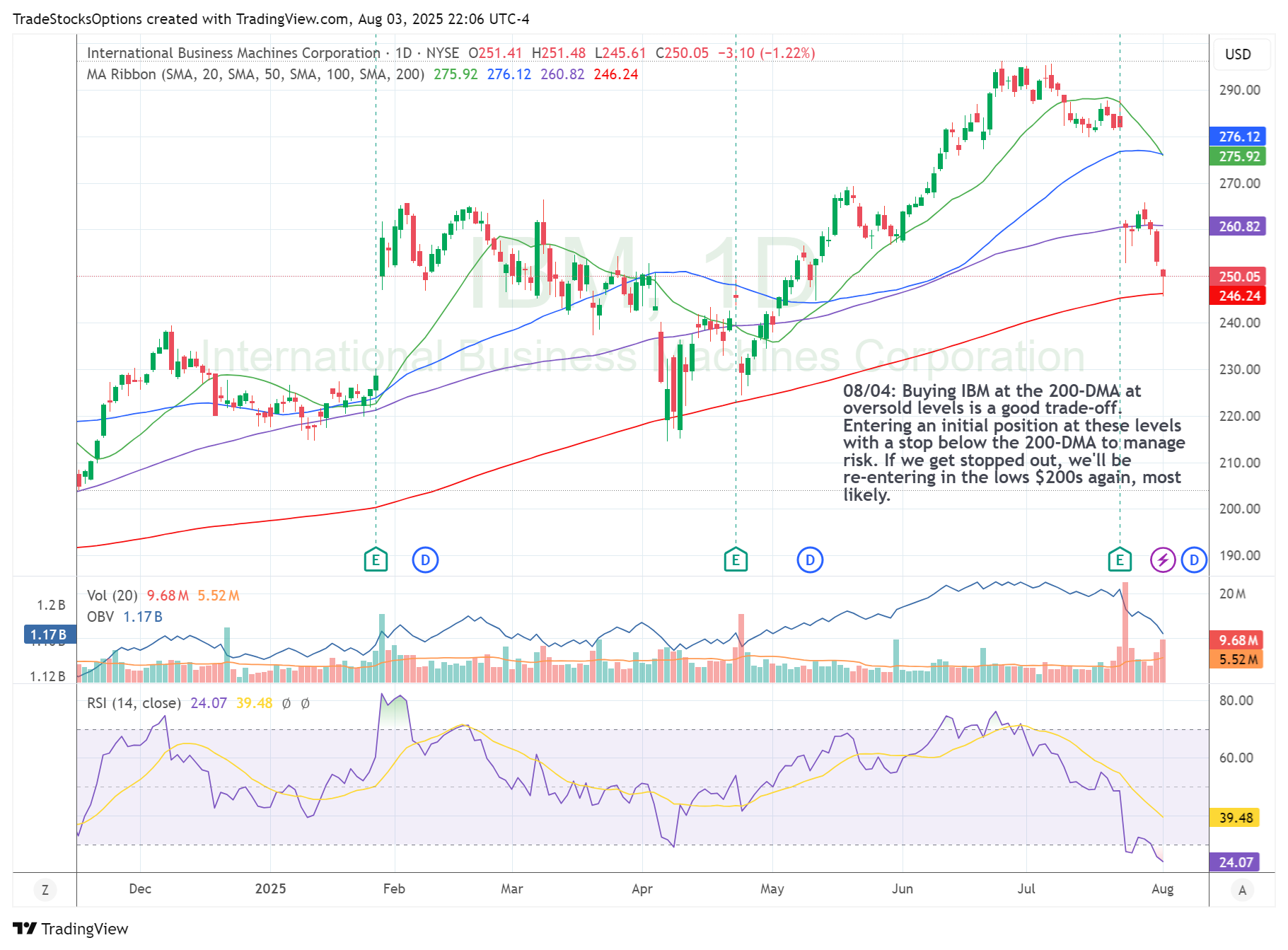This screenshot has width=1288, height=950.
Task: Select the MA Ribbon indicator label
Action: tap(255, 74)
